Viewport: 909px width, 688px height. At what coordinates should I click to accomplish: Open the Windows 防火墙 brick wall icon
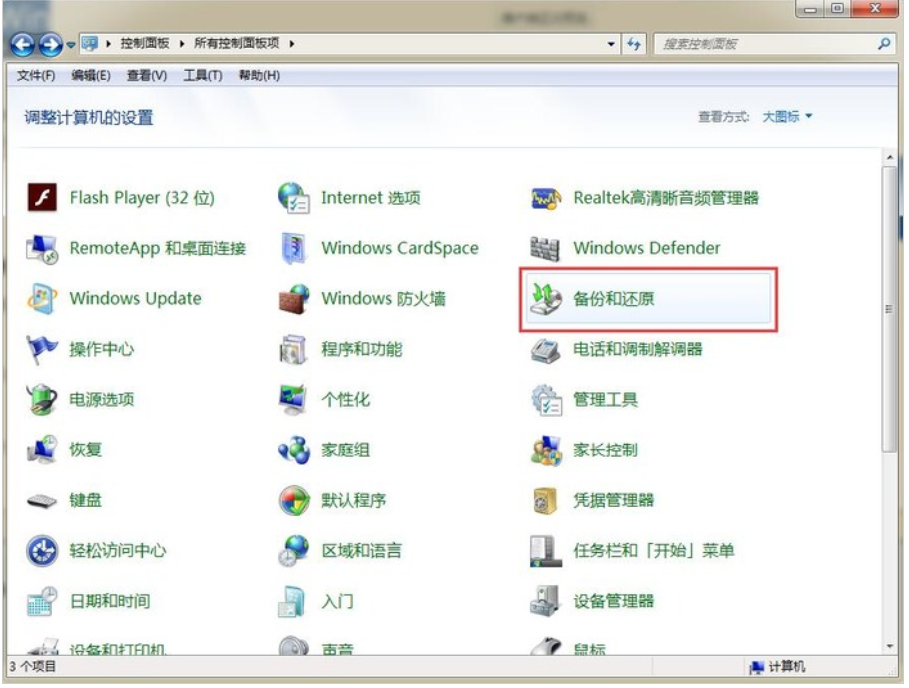(x=294, y=299)
